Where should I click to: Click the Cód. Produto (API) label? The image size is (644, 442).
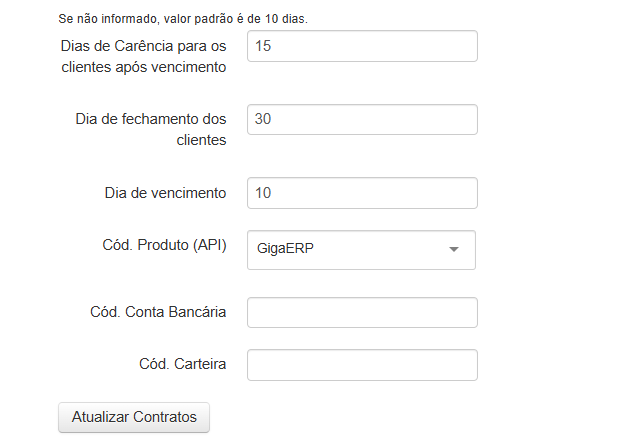click(x=164, y=246)
